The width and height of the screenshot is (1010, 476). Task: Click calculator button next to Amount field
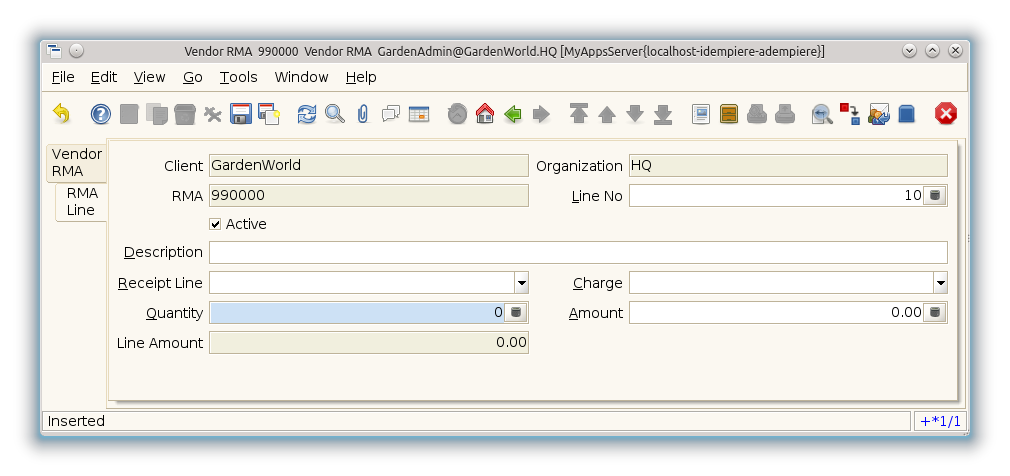935,313
